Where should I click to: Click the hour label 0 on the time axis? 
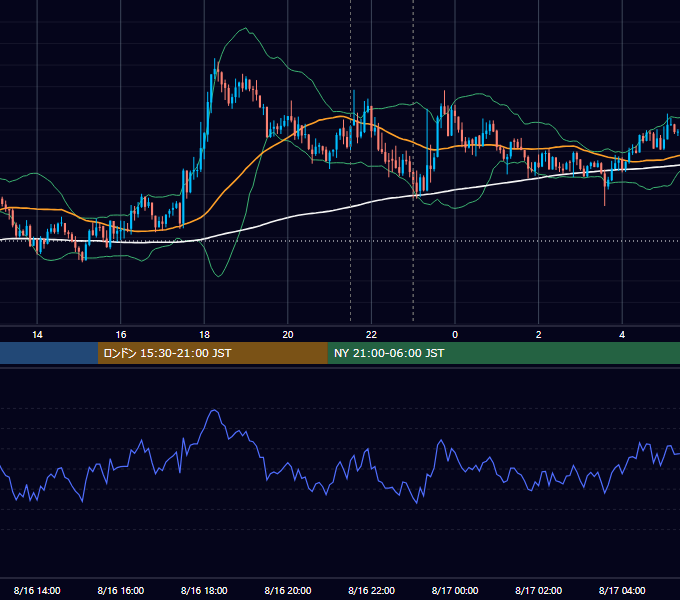click(455, 335)
